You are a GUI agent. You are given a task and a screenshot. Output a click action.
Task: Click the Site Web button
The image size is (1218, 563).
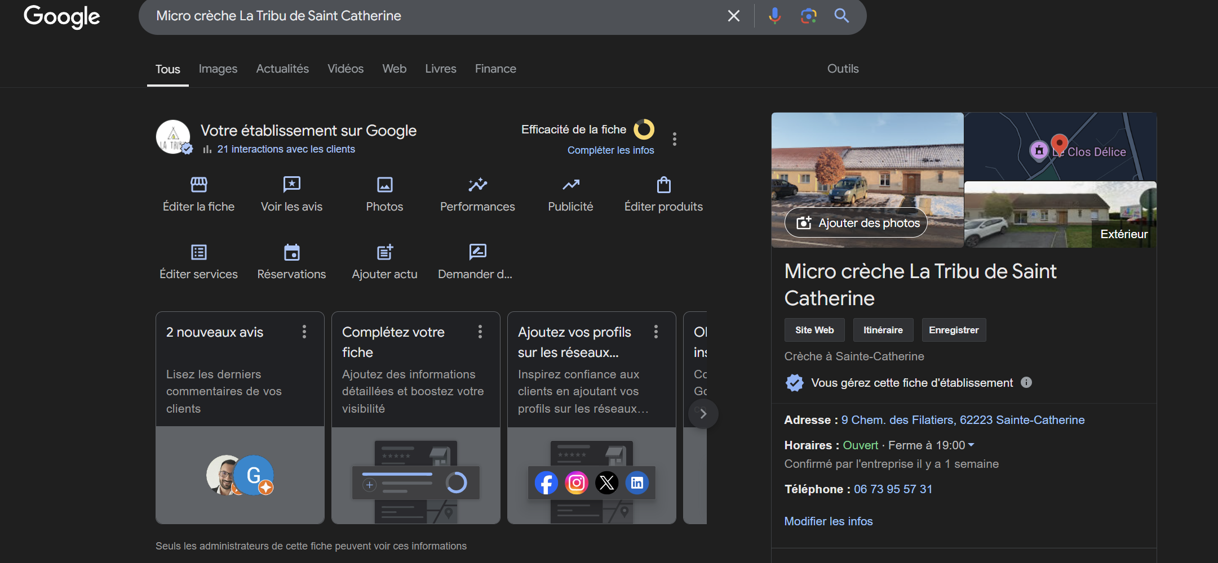click(x=814, y=330)
